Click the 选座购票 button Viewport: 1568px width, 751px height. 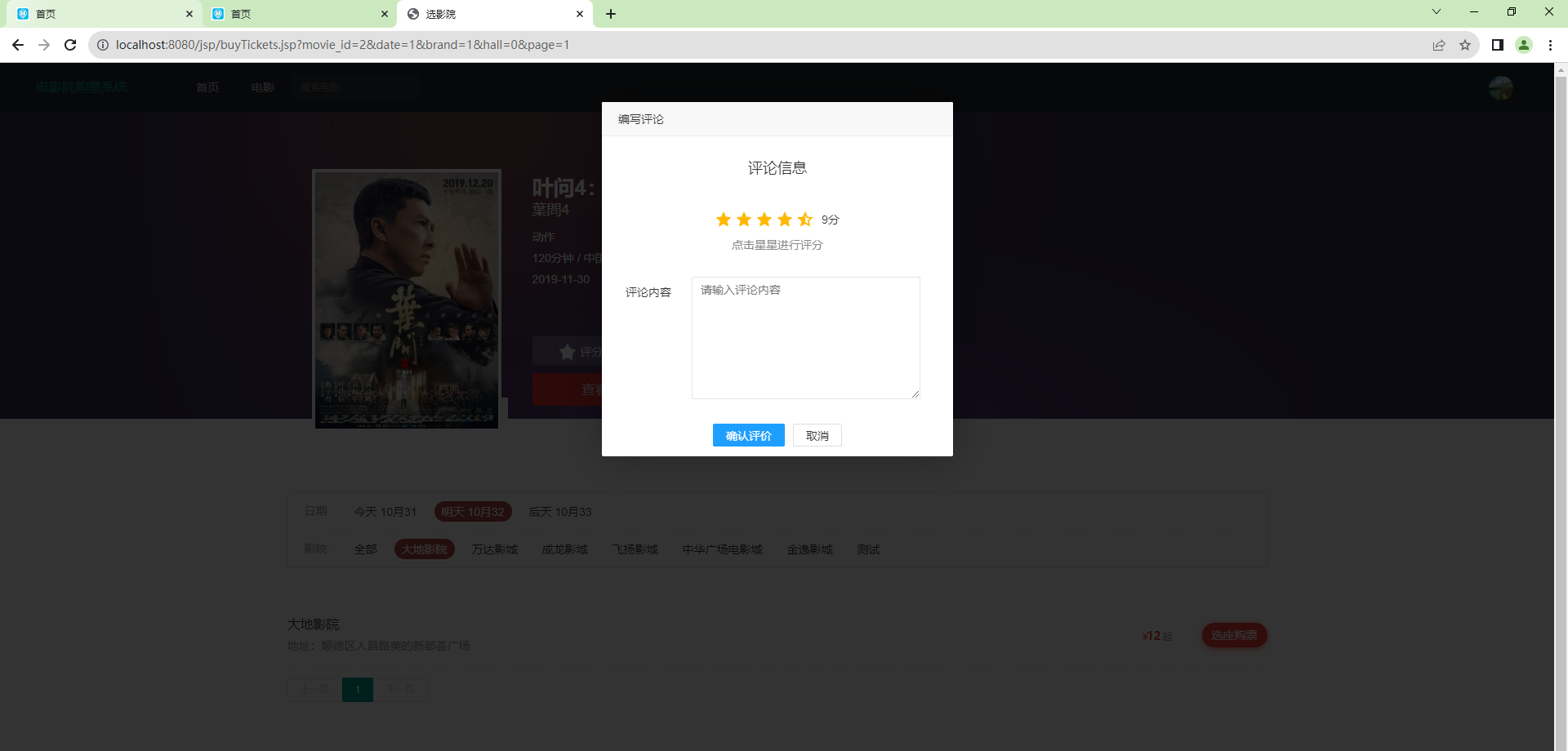(1234, 635)
